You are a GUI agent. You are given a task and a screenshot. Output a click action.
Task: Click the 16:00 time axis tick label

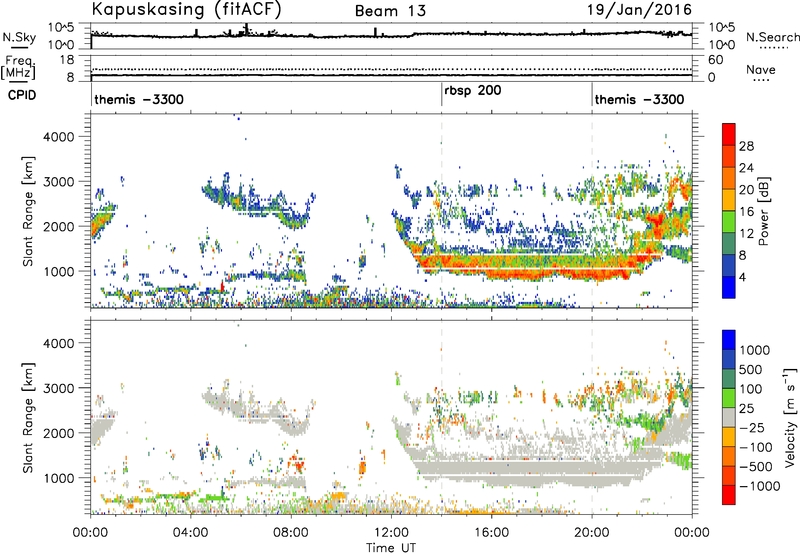click(492, 533)
